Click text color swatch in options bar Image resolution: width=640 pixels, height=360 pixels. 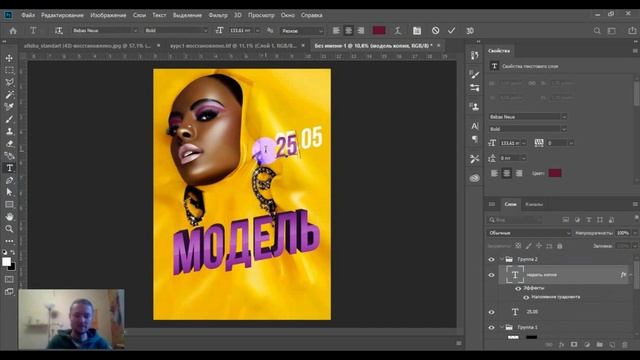pyautogui.click(x=379, y=31)
